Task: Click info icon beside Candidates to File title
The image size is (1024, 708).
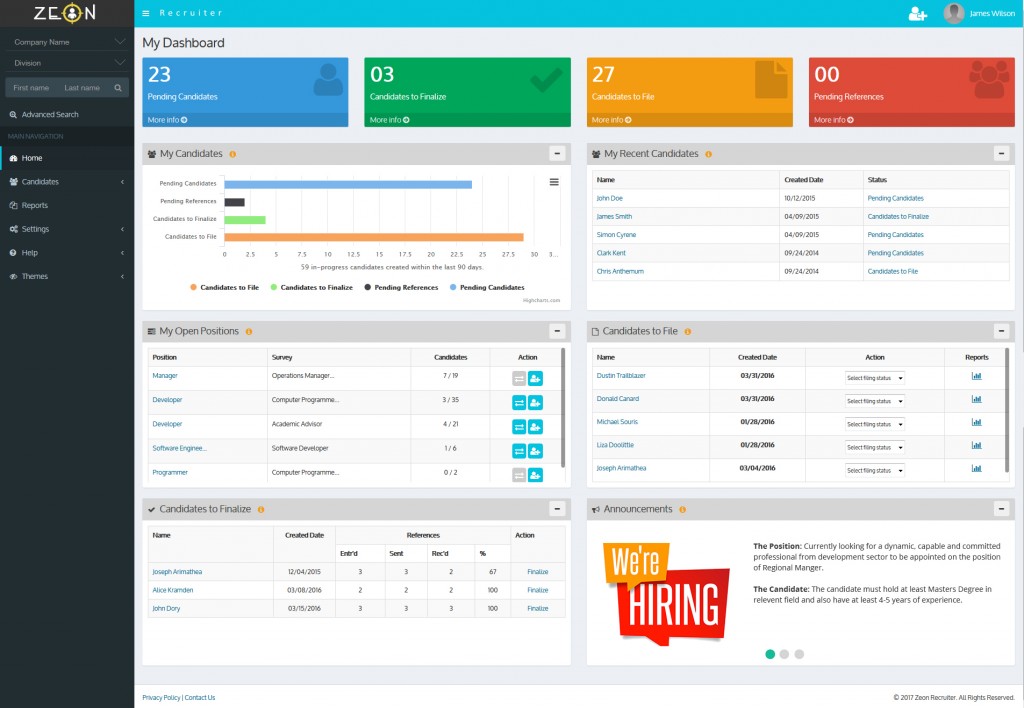Action: click(x=688, y=332)
